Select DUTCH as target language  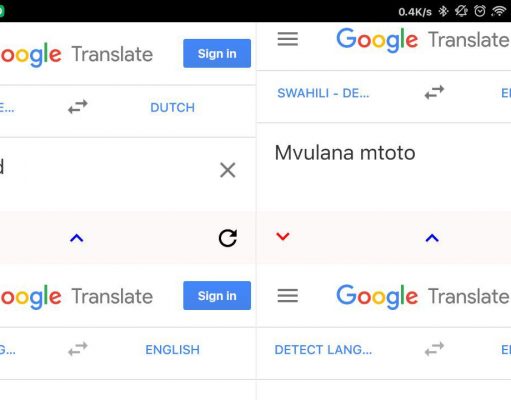pos(173,108)
